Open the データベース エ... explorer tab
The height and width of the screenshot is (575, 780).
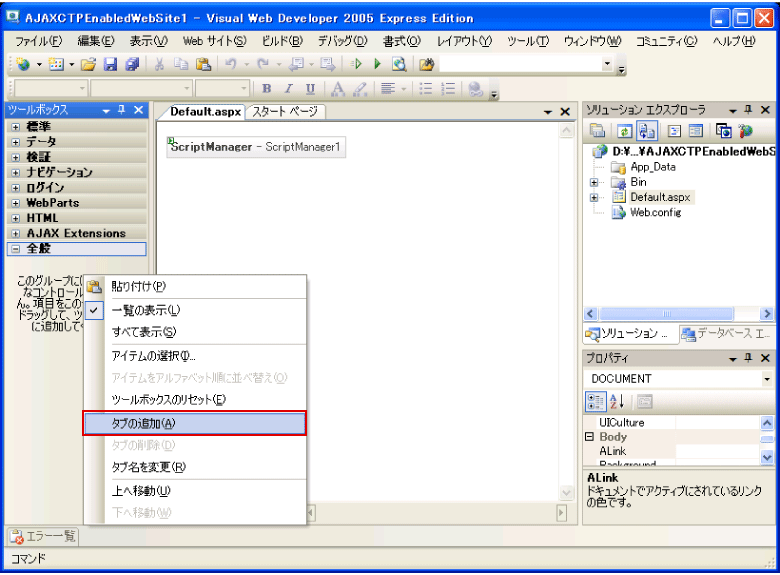pyautogui.click(x=727, y=334)
